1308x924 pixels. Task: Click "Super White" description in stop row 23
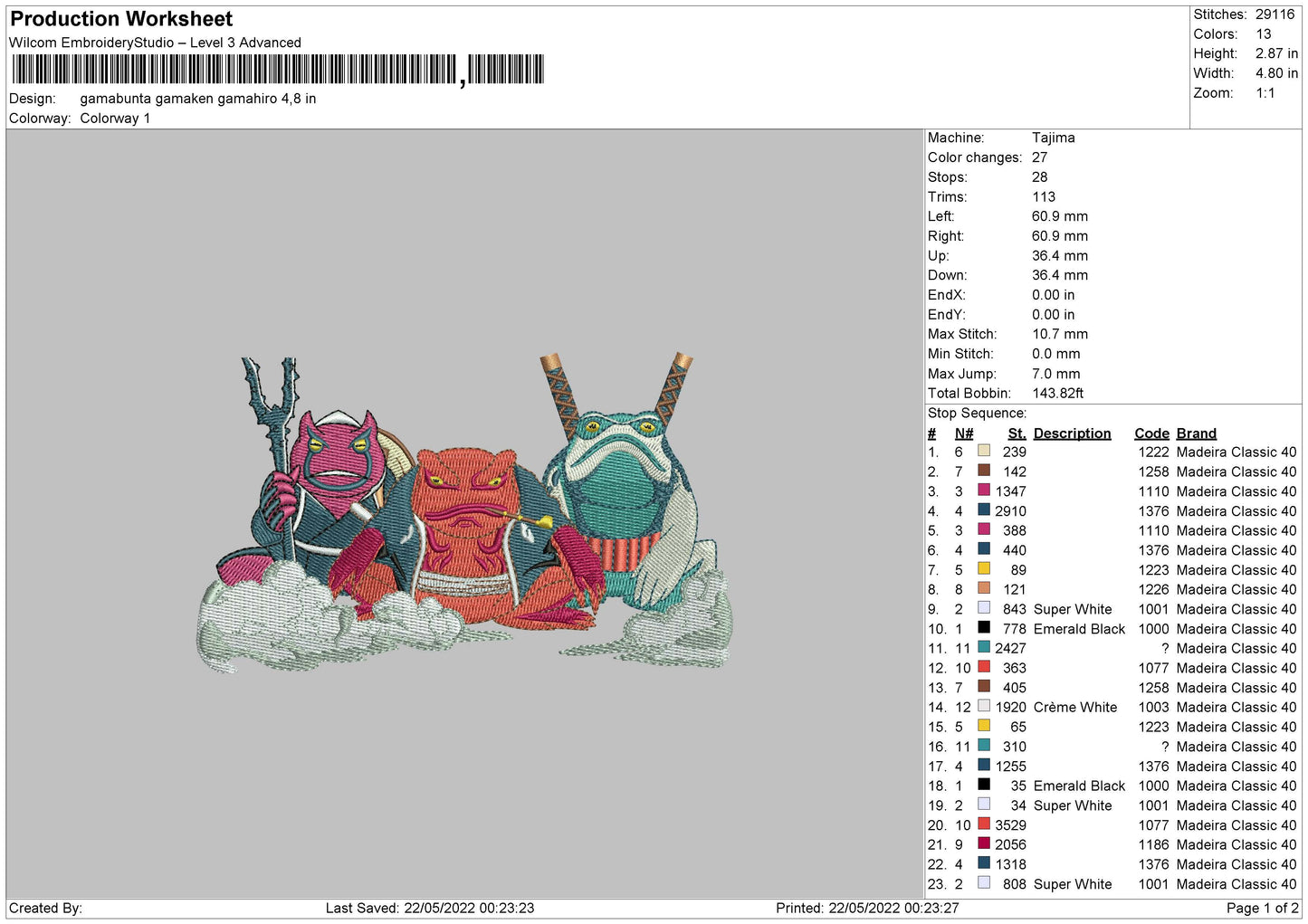(1073, 884)
